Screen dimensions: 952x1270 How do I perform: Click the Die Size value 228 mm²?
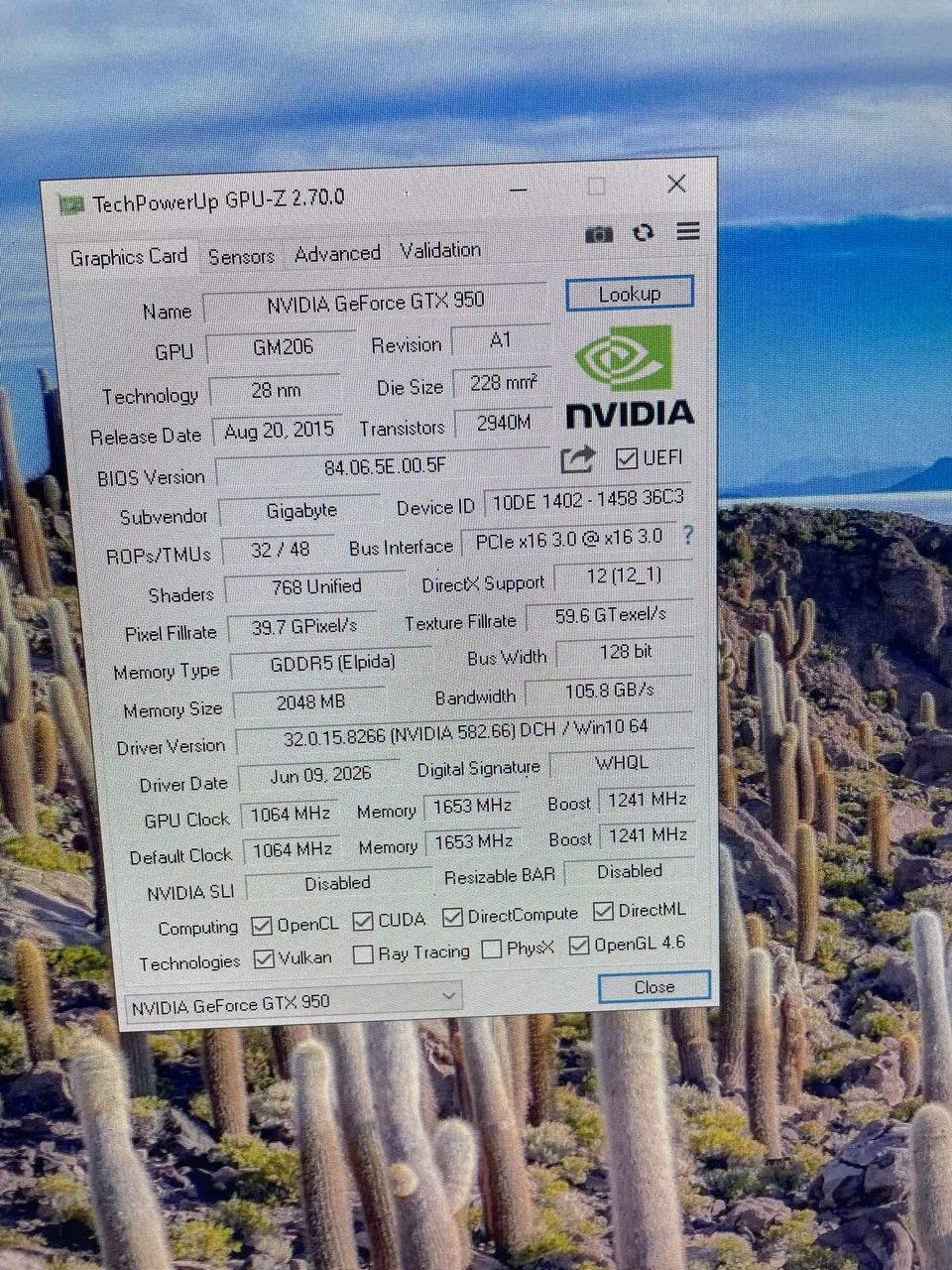(x=503, y=383)
